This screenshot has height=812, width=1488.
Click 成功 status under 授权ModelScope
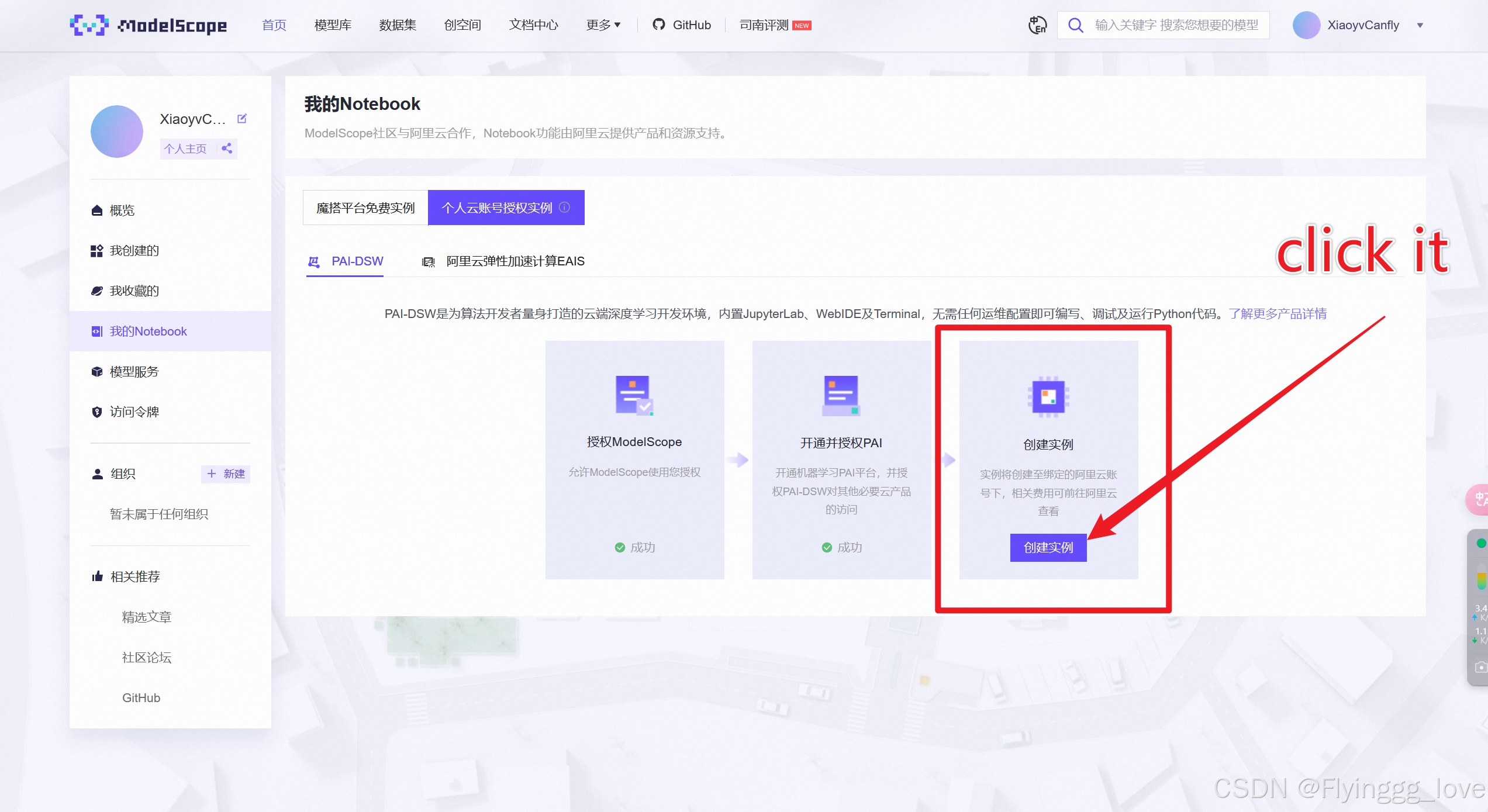pos(634,548)
